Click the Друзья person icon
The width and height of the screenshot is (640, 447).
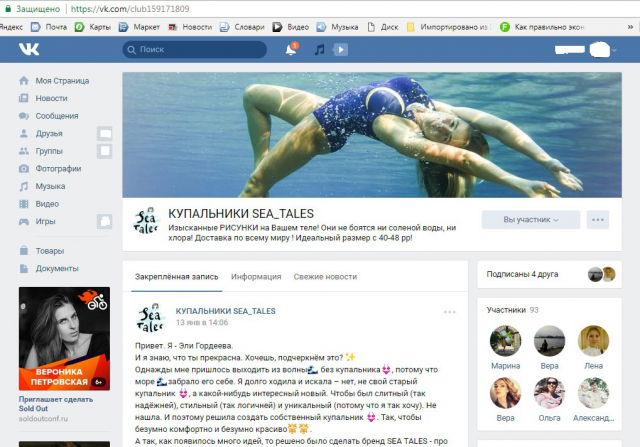[x=24, y=133]
